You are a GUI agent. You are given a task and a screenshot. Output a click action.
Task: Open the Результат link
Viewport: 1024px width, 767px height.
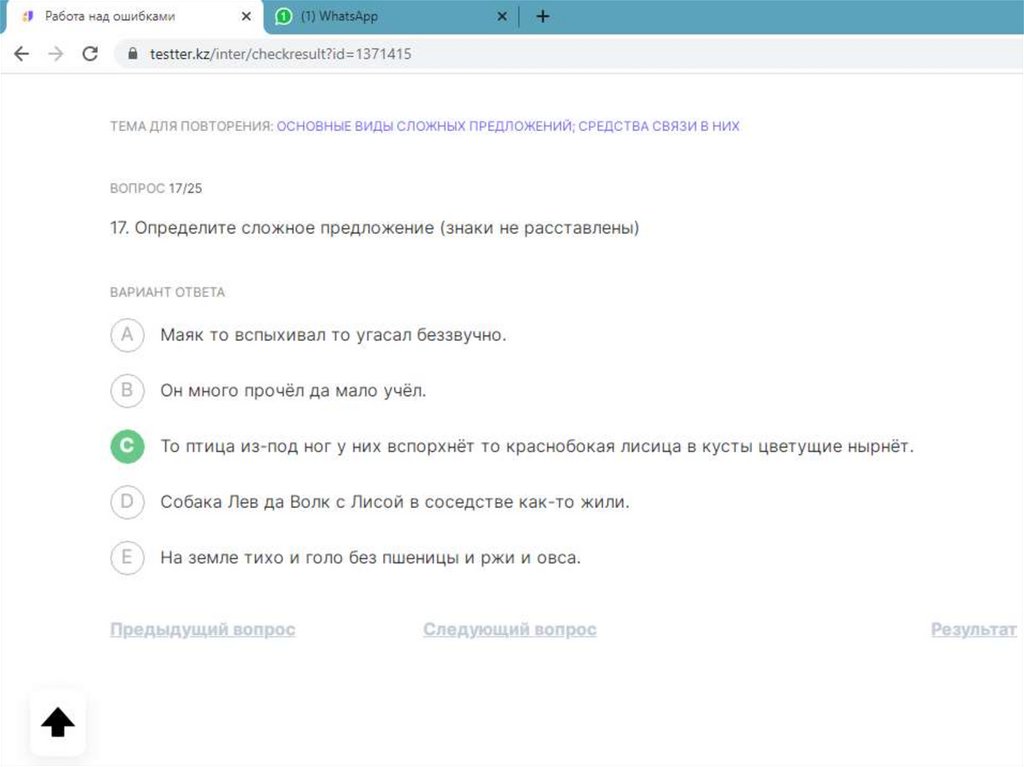[974, 629]
